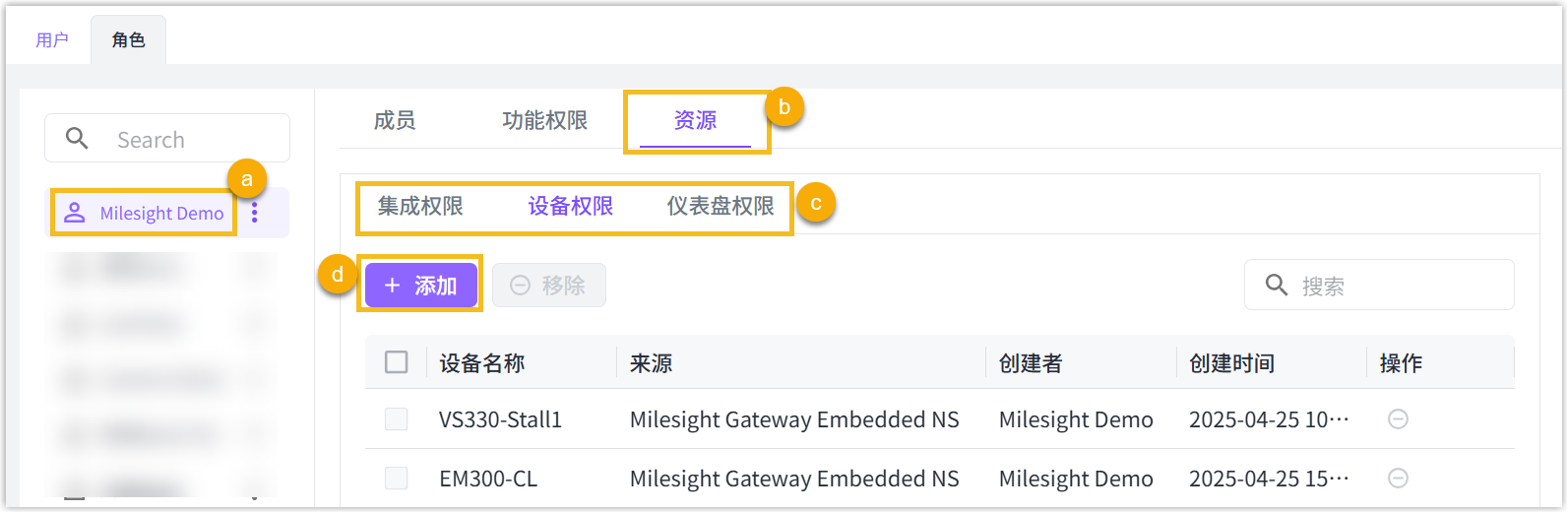Select the 设备权限 sub-tab

pos(571,206)
